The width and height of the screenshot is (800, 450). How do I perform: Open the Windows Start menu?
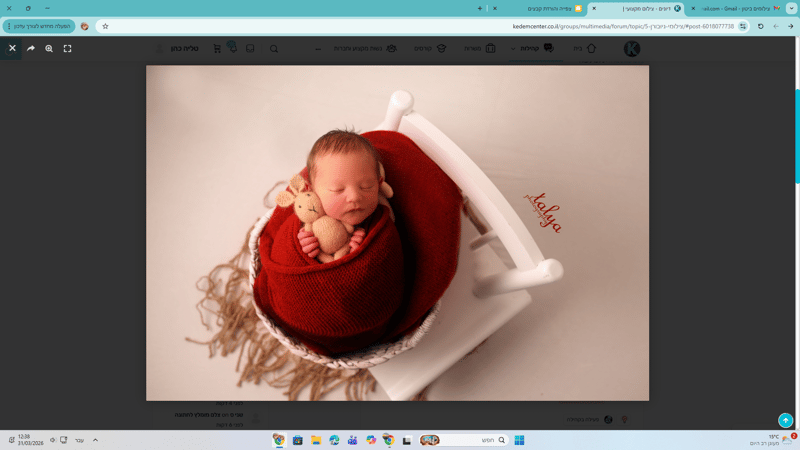(519, 440)
